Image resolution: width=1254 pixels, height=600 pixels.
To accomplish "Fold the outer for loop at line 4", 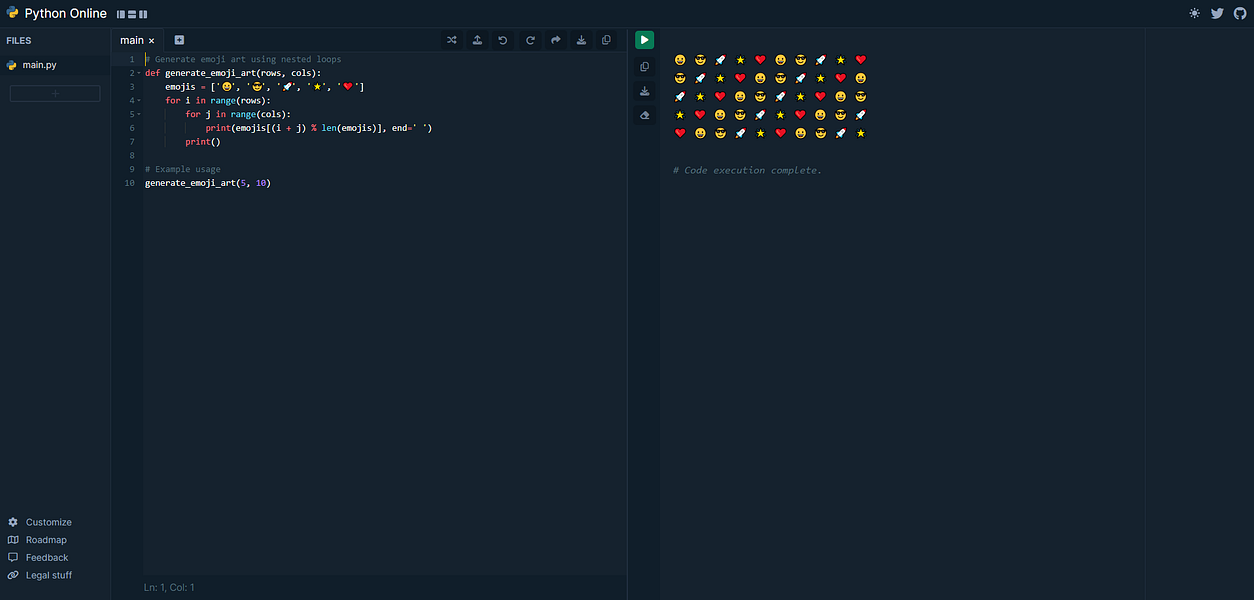I will 138,100.
